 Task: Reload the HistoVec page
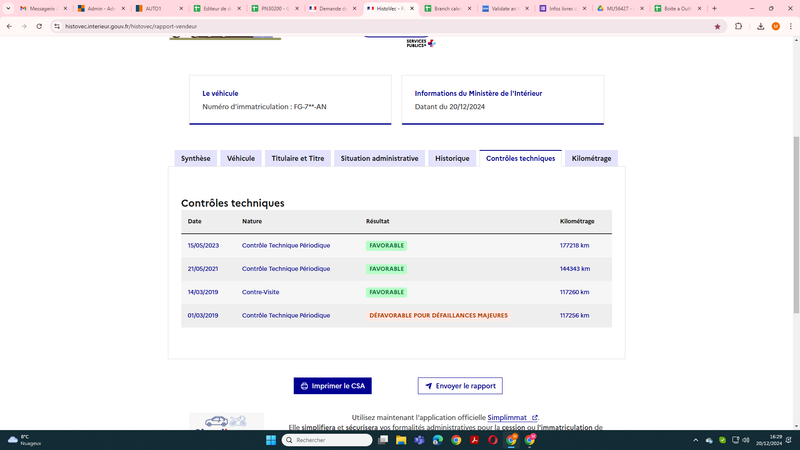[x=39, y=27]
